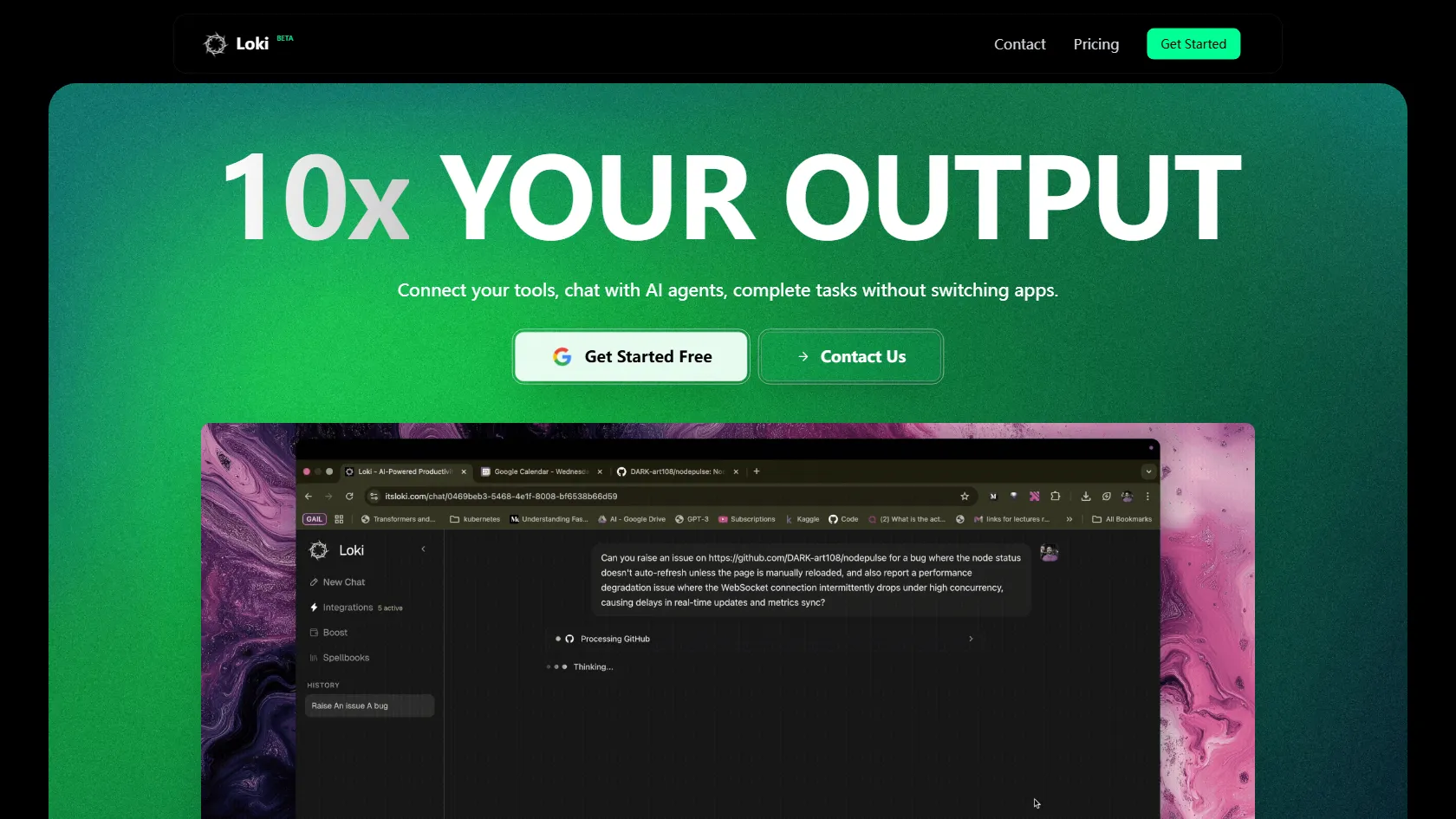Switch to the Google Calendar browser tab

[x=541, y=471]
